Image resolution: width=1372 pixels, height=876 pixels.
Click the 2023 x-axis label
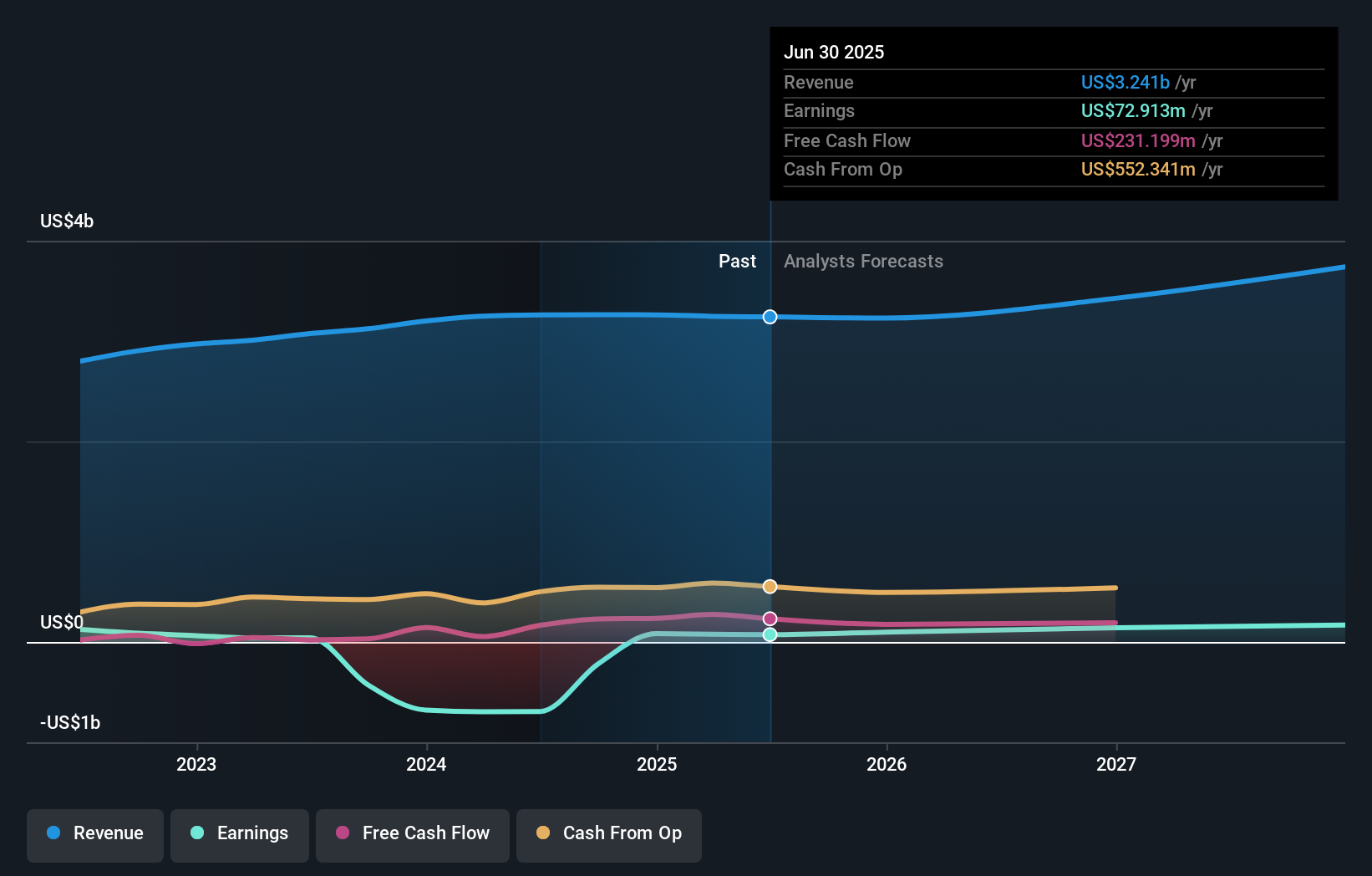coord(196,765)
